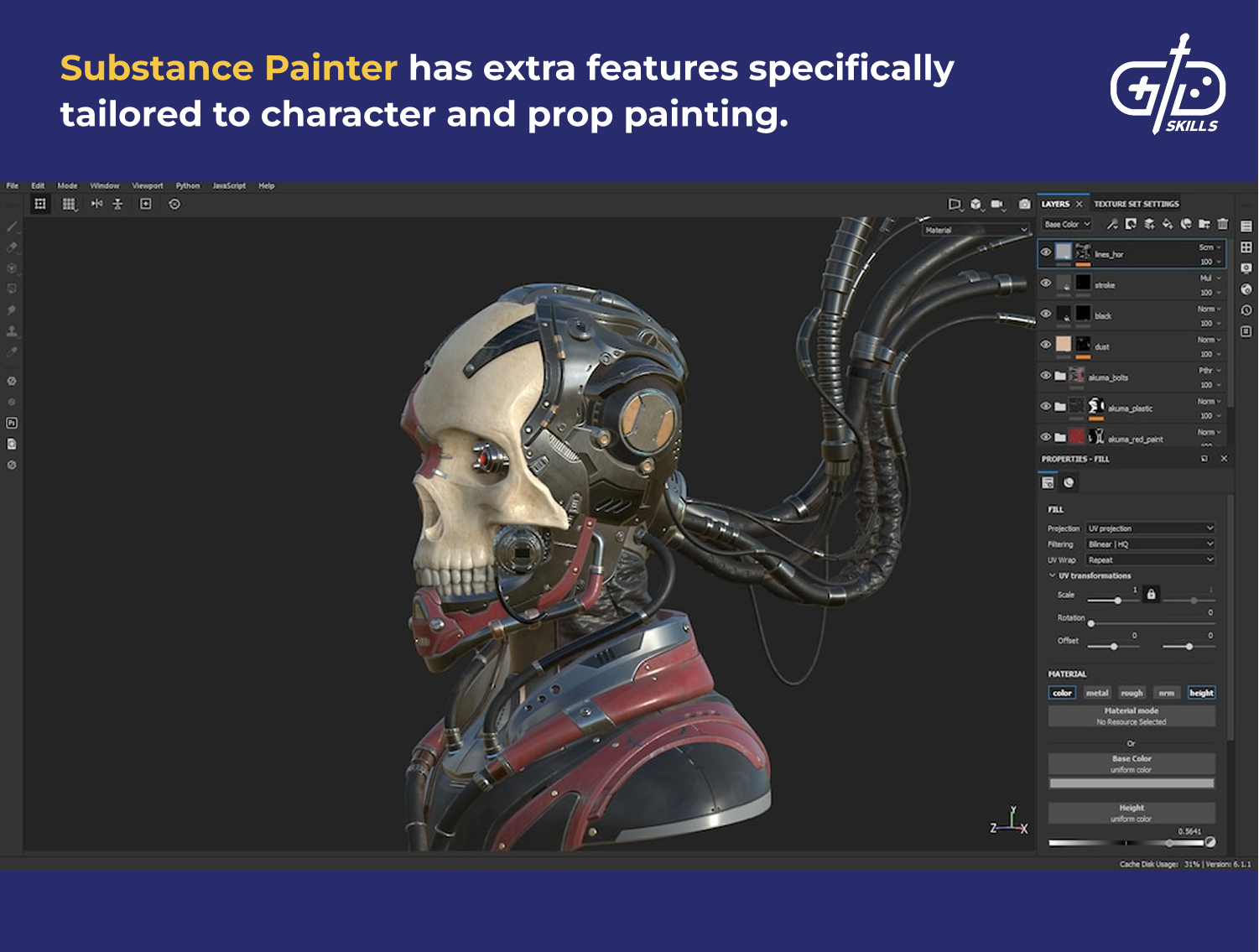
Task: Create a new folder in Layers panel
Action: click(1204, 224)
